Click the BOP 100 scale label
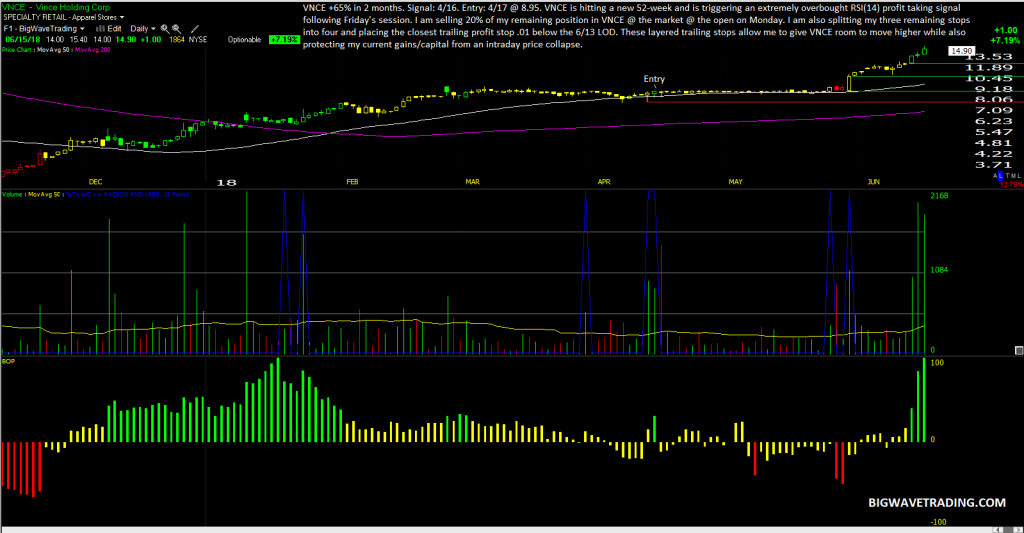This screenshot has height=533, width=1024. click(x=936, y=363)
